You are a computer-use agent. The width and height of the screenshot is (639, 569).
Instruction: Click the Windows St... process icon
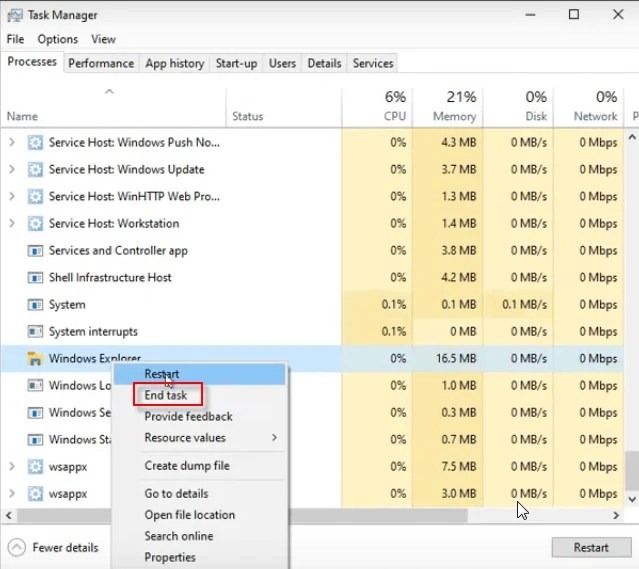coord(35,439)
